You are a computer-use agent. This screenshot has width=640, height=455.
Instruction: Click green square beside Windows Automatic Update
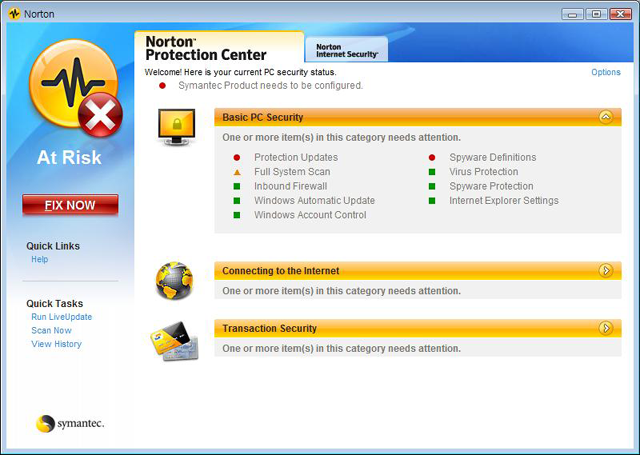pos(237,201)
